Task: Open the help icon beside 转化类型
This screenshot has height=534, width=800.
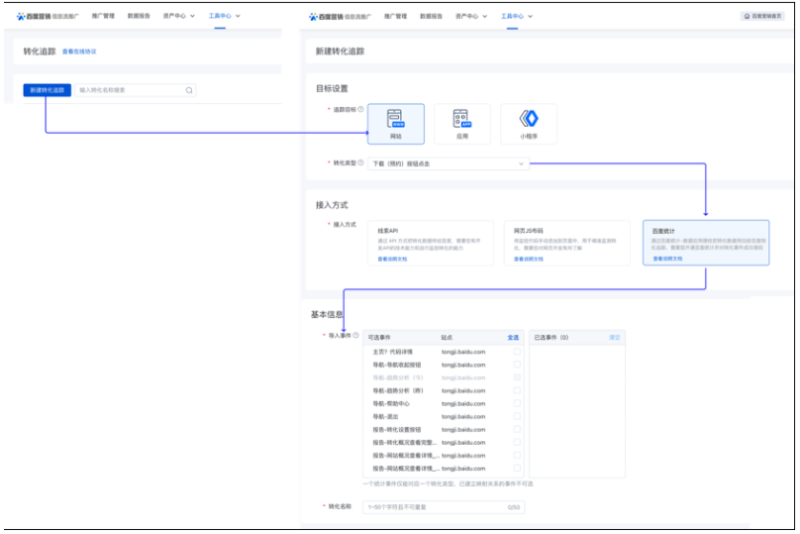Action: [x=361, y=163]
